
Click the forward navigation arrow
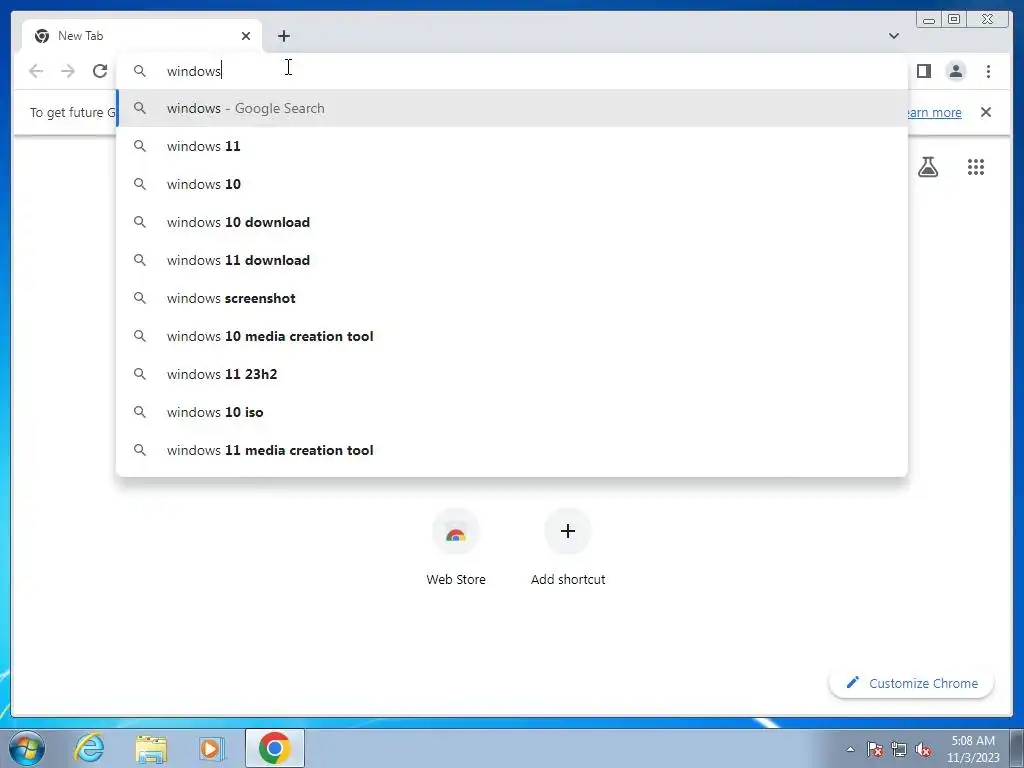(68, 71)
